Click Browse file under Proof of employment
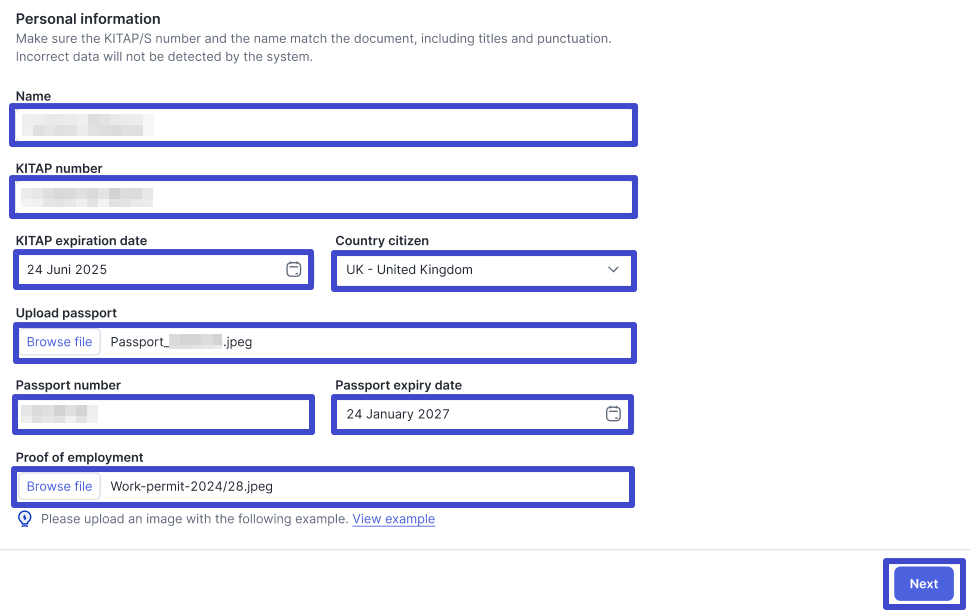The width and height of the screenshot is (970, 613). click(59, 486)
